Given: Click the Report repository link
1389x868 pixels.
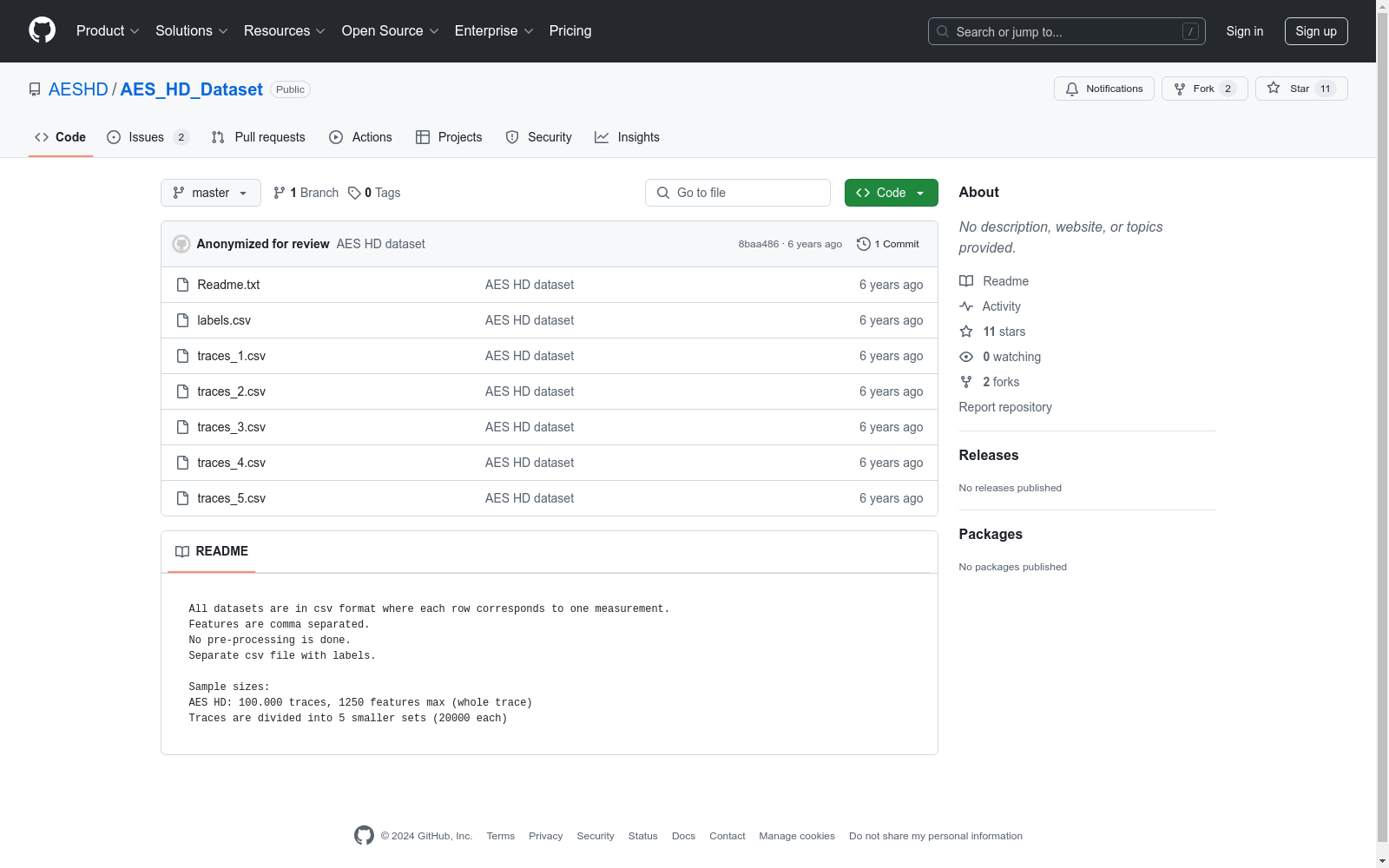Looking at the screenshot, I should click(1005, 407).
